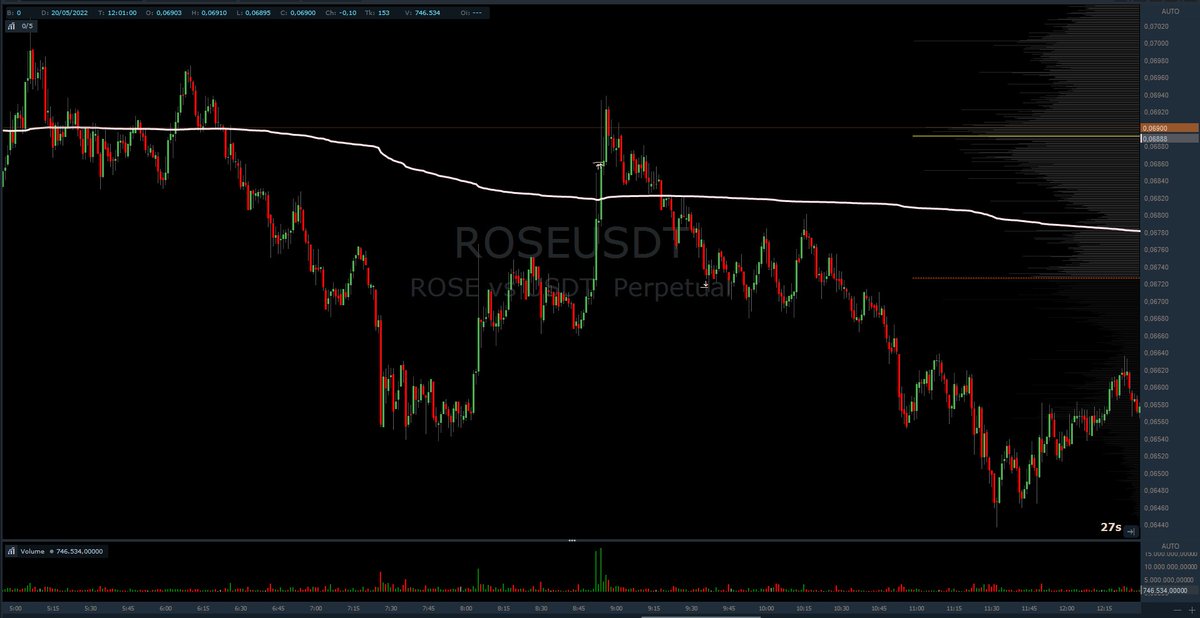Select the chart indicator icon beside 0/5
The width and height of the screenshot is (1200, 618).
click(11, 27)
